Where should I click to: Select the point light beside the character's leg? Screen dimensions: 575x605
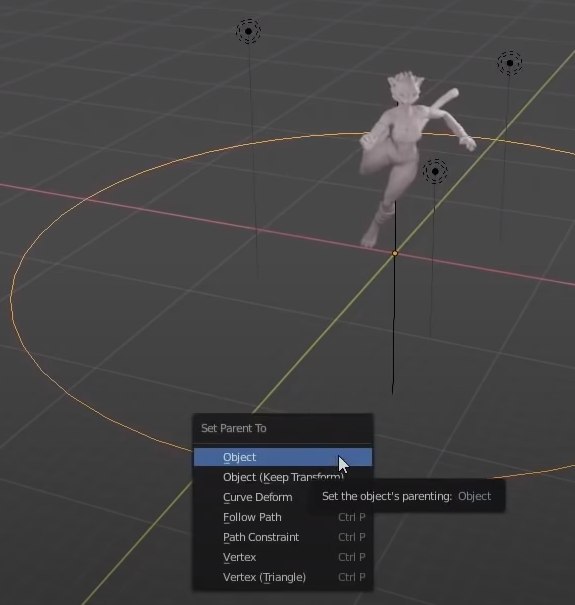pyautogui.click(x=435, y=171)
